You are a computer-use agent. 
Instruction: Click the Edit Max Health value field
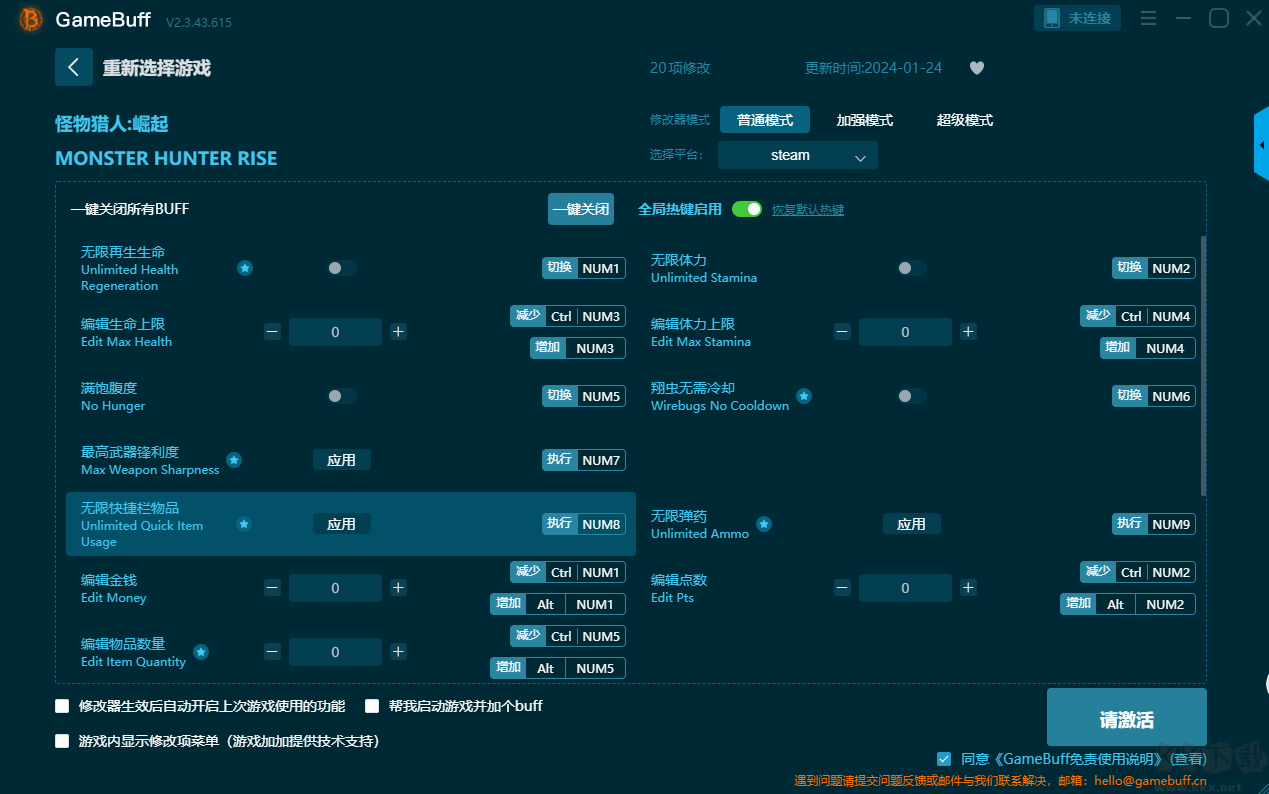tap(335, 332)
